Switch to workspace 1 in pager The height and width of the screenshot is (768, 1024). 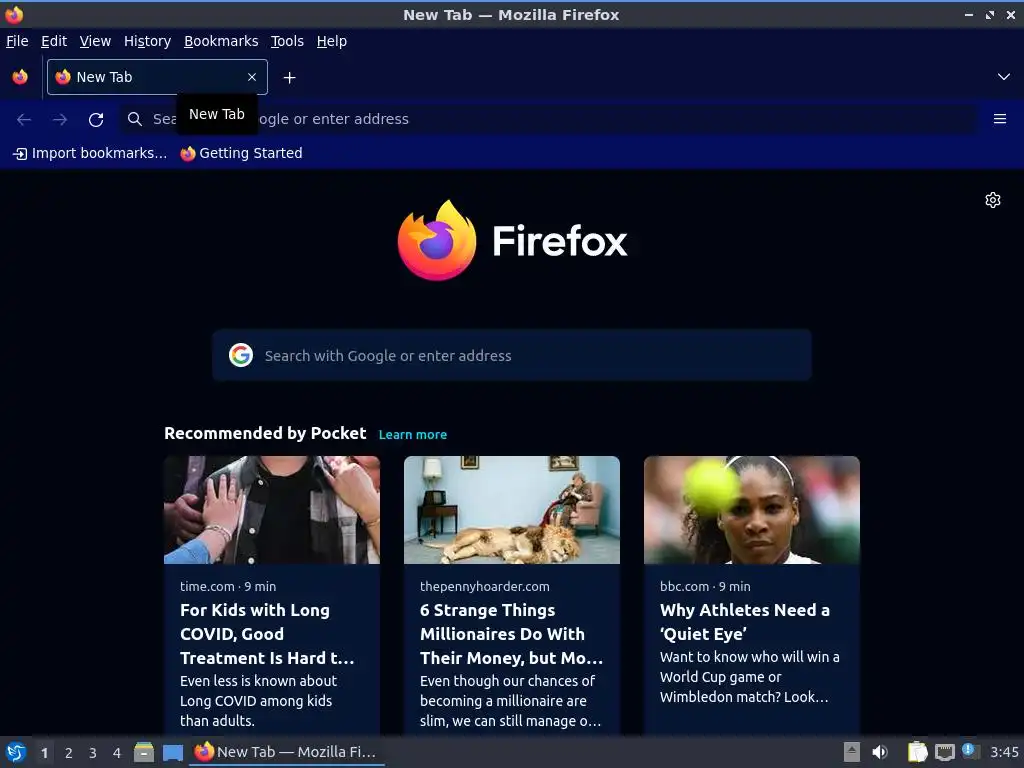pos(44,753)
